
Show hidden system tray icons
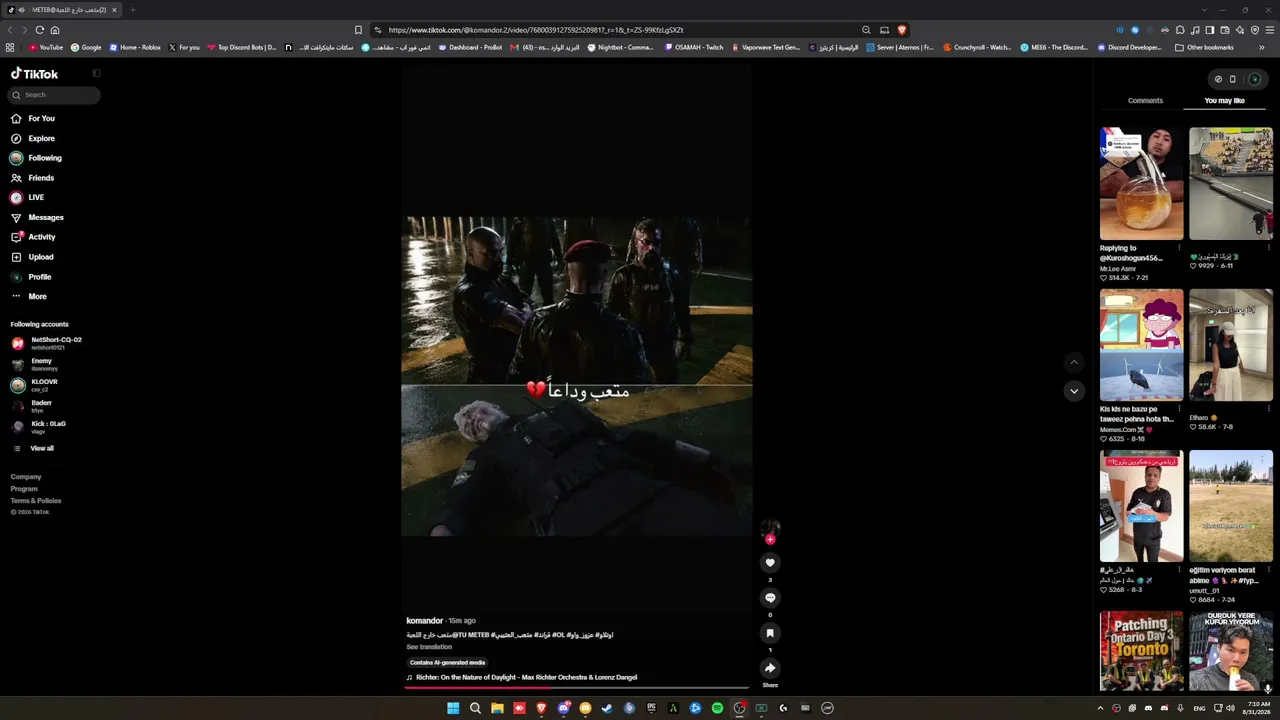click(x=1100, y=708)
